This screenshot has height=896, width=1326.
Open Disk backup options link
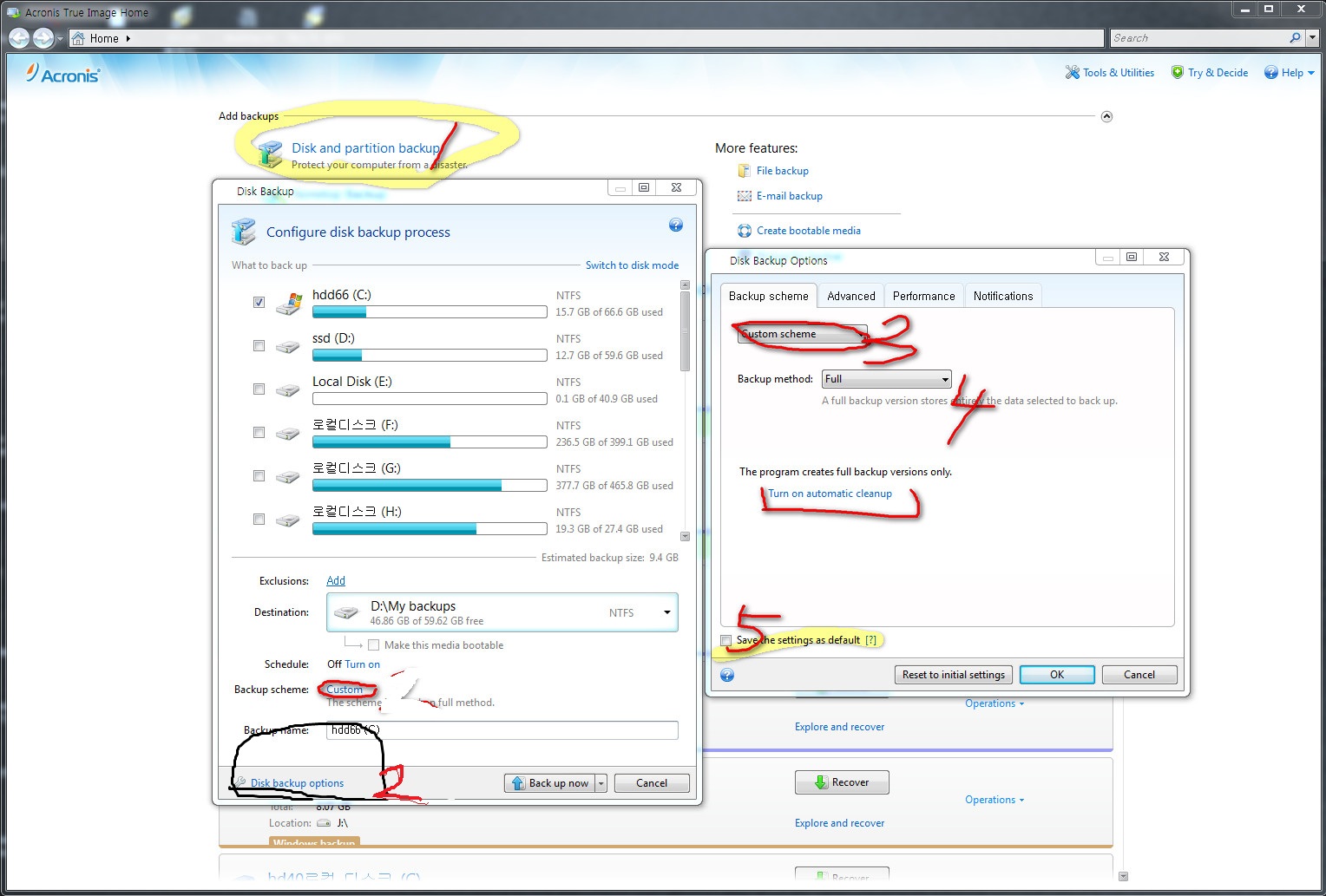coord(297,783)
